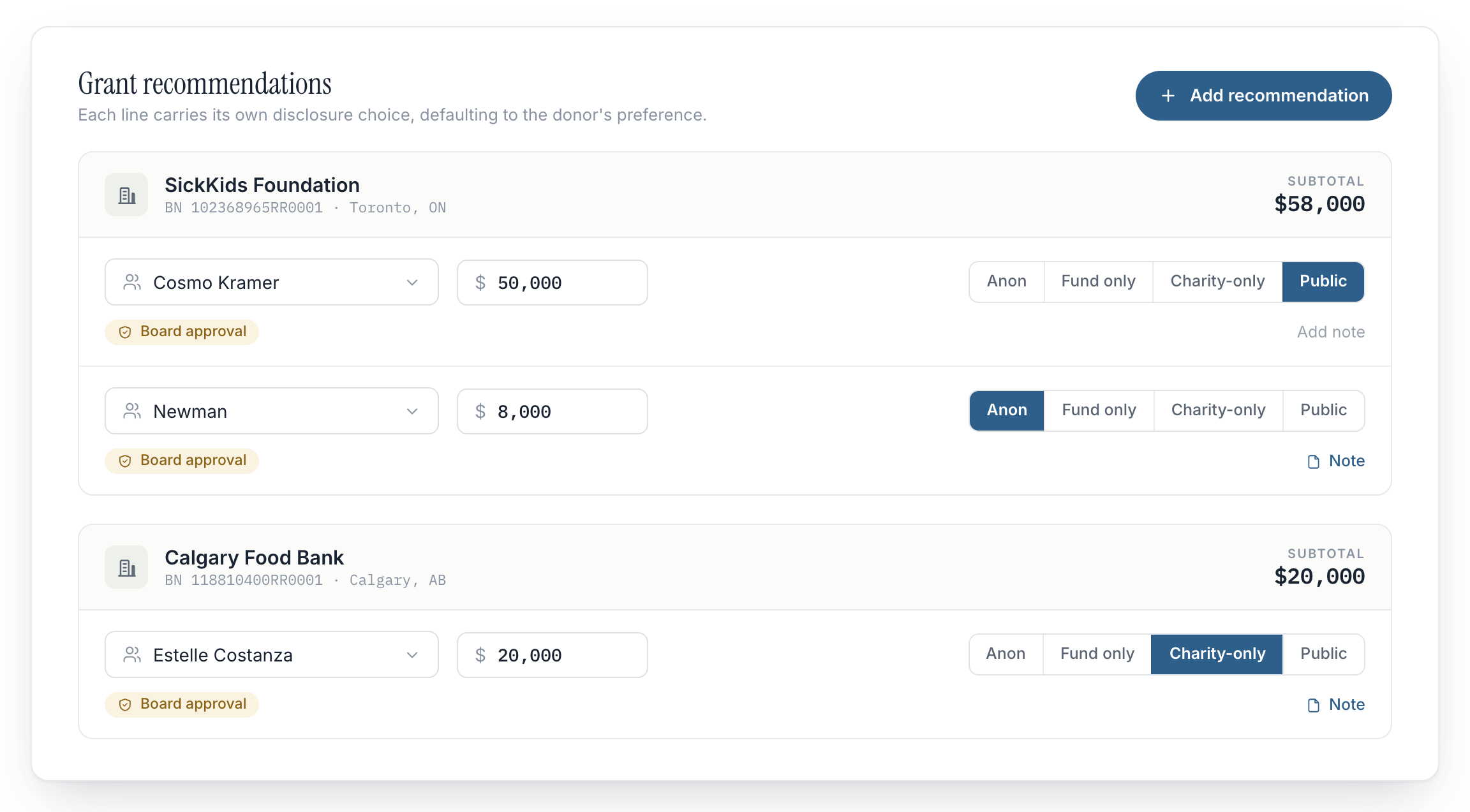Image resolution: width=1470 pixels, height=812 pixels.
Task: Click Board approval badge under Newman
Action: click(182, 461)
